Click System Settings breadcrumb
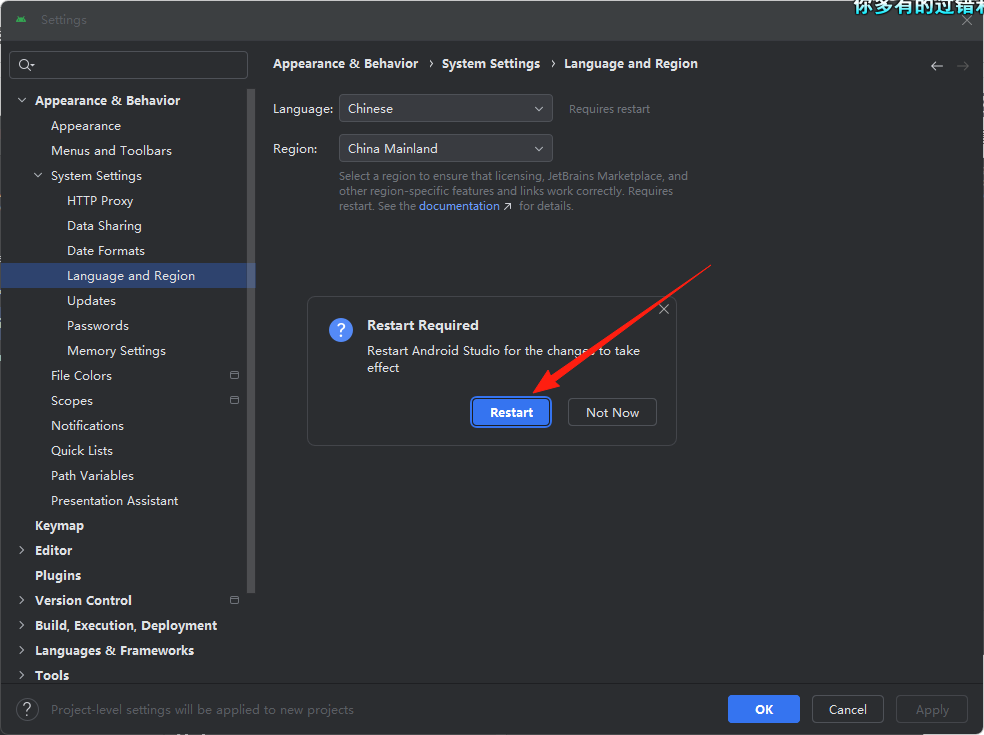The width and height of the screenshot is (984, 735). [x=491, y=63]
